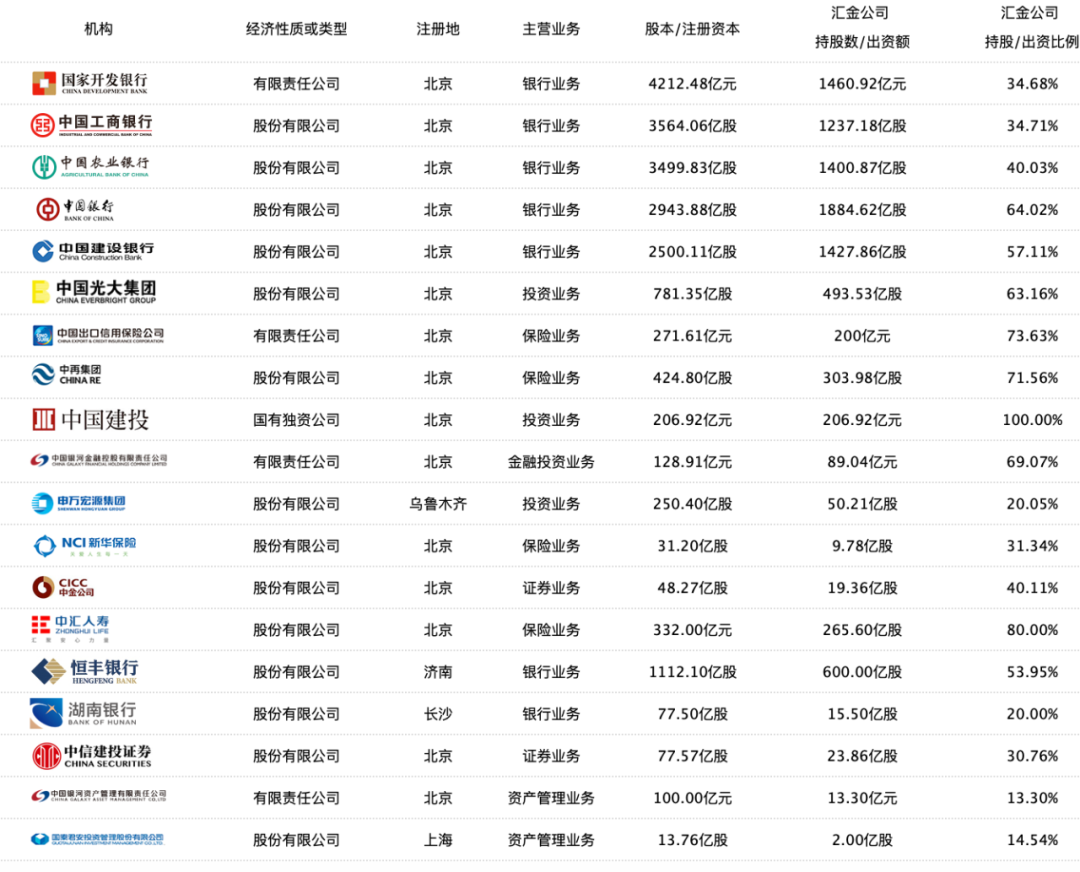Click the 湖南银行 Bank of Hunan logo
The width and height of the screenshot is (1080, 872).
83,714
